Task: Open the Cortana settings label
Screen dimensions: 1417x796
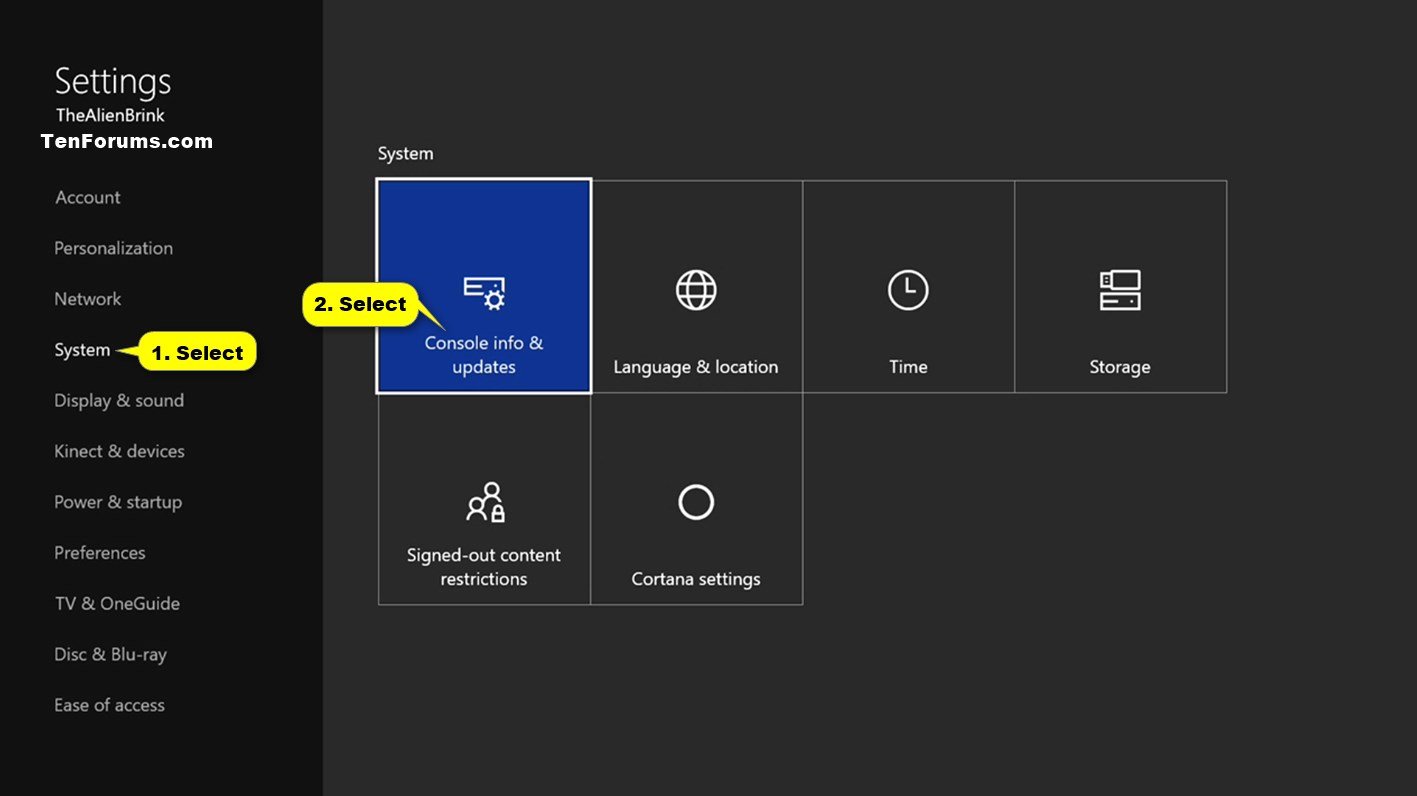Action: [x=696, y=579]
